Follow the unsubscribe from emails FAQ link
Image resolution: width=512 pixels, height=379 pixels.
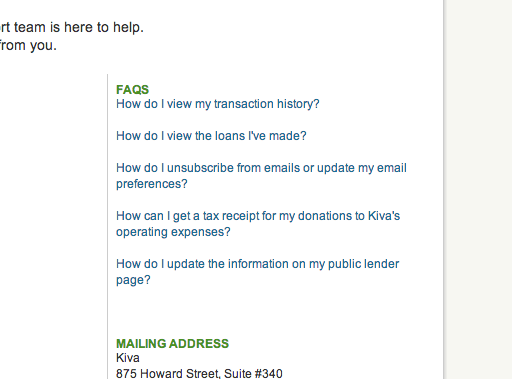[261, 176]
